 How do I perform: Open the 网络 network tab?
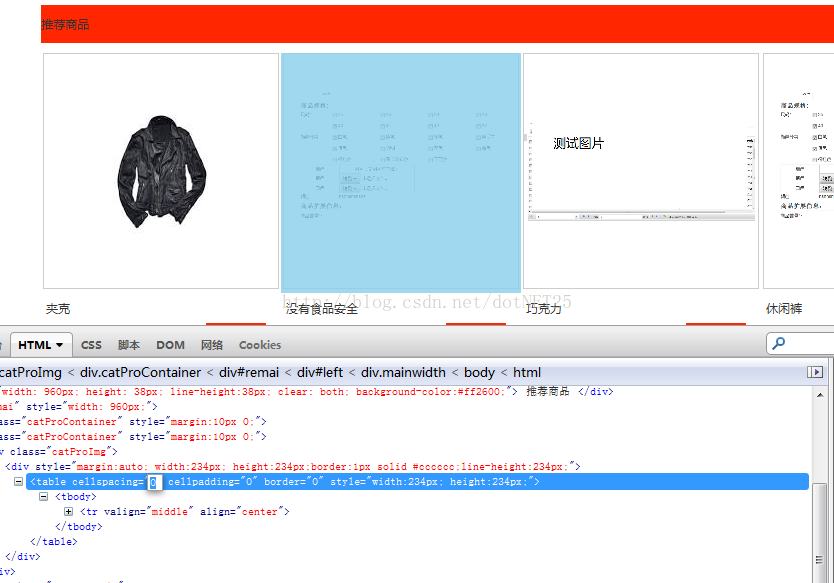(212, 345)
